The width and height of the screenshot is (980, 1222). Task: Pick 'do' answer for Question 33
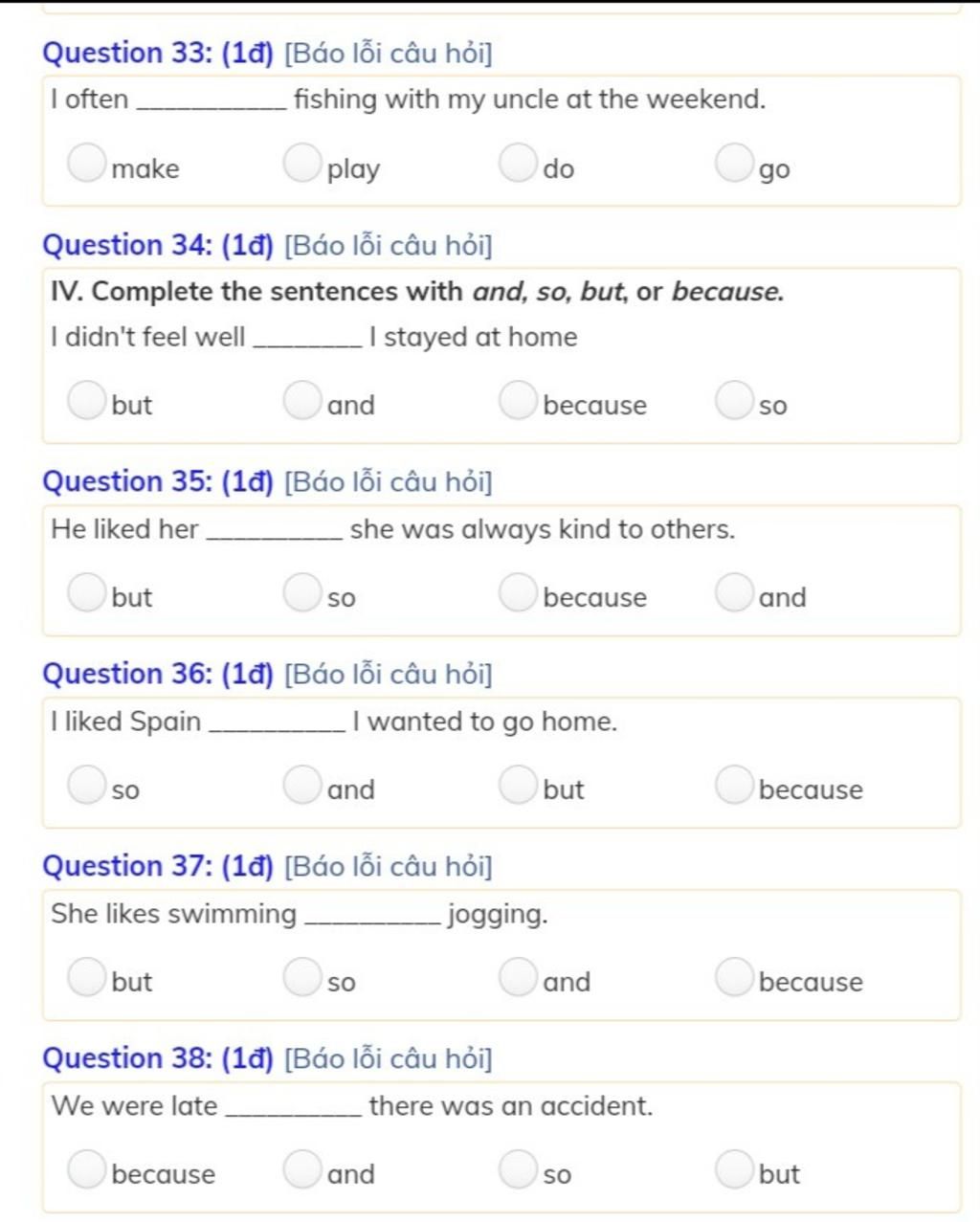[x=518, y=163]
